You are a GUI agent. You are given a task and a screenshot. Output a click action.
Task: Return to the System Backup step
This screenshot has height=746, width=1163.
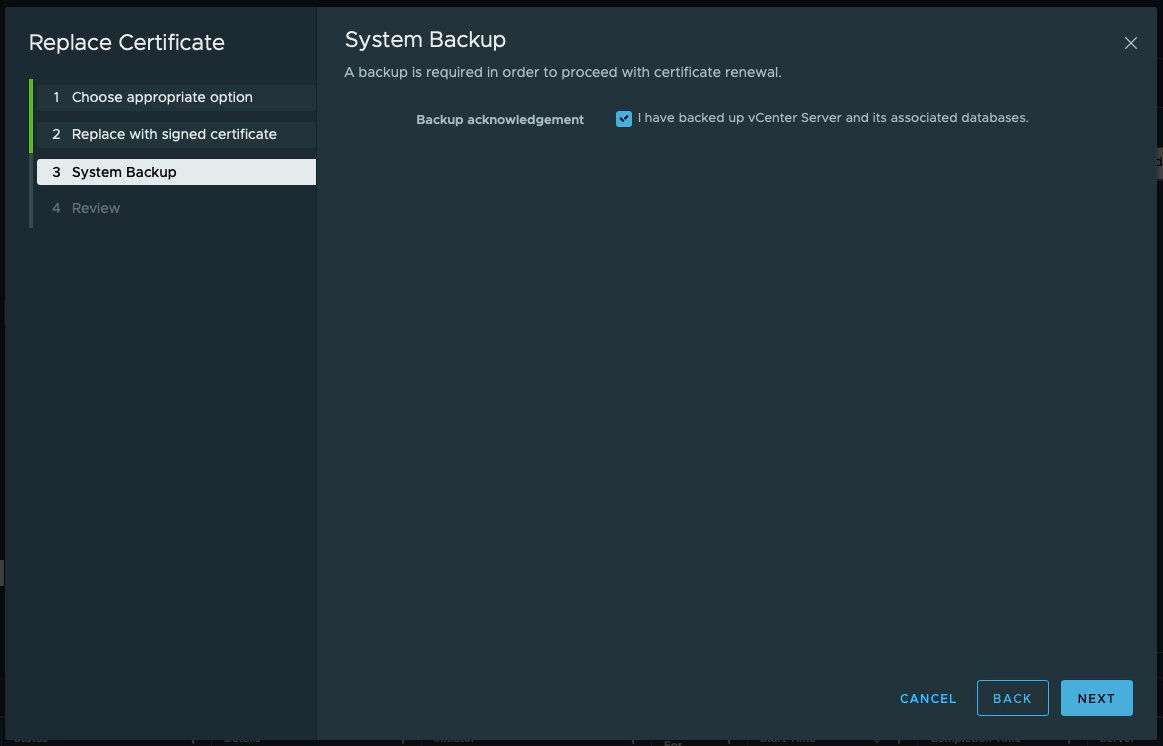[x=123, y=171]
